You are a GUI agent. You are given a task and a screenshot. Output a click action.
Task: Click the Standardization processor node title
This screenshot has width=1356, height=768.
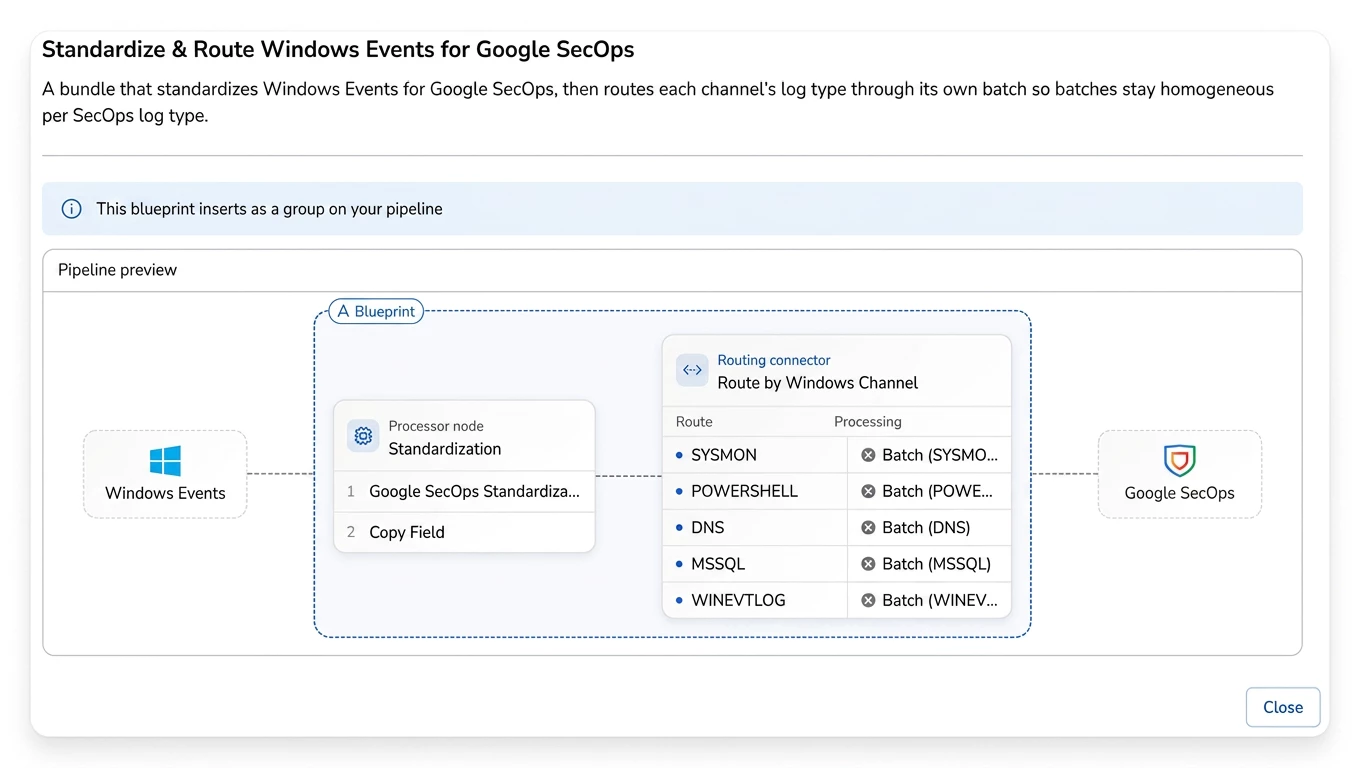click(445, 449)
